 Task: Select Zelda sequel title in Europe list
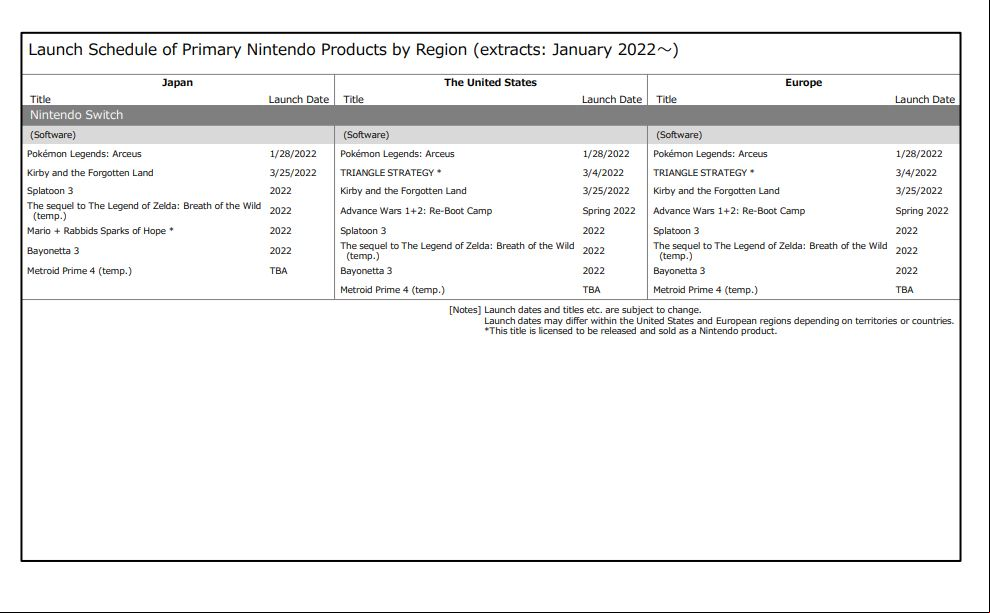[x=770, y=251]
